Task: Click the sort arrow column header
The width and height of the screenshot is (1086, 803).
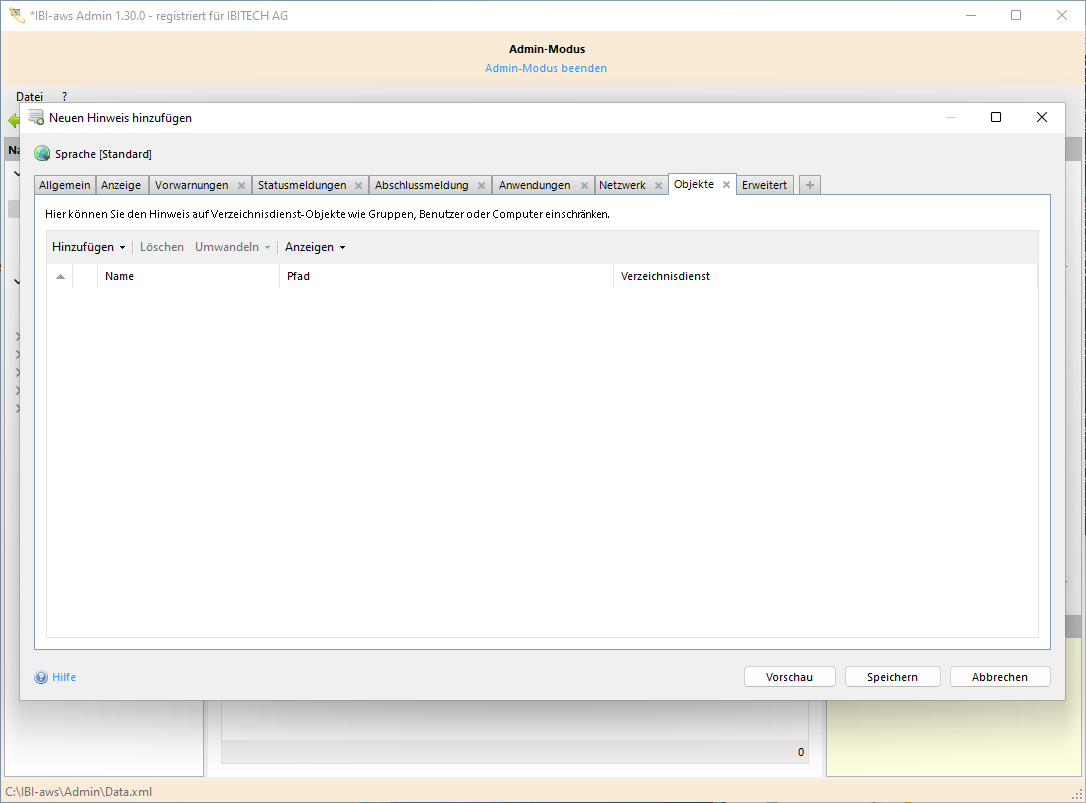Action: click(x=60, y=277)
